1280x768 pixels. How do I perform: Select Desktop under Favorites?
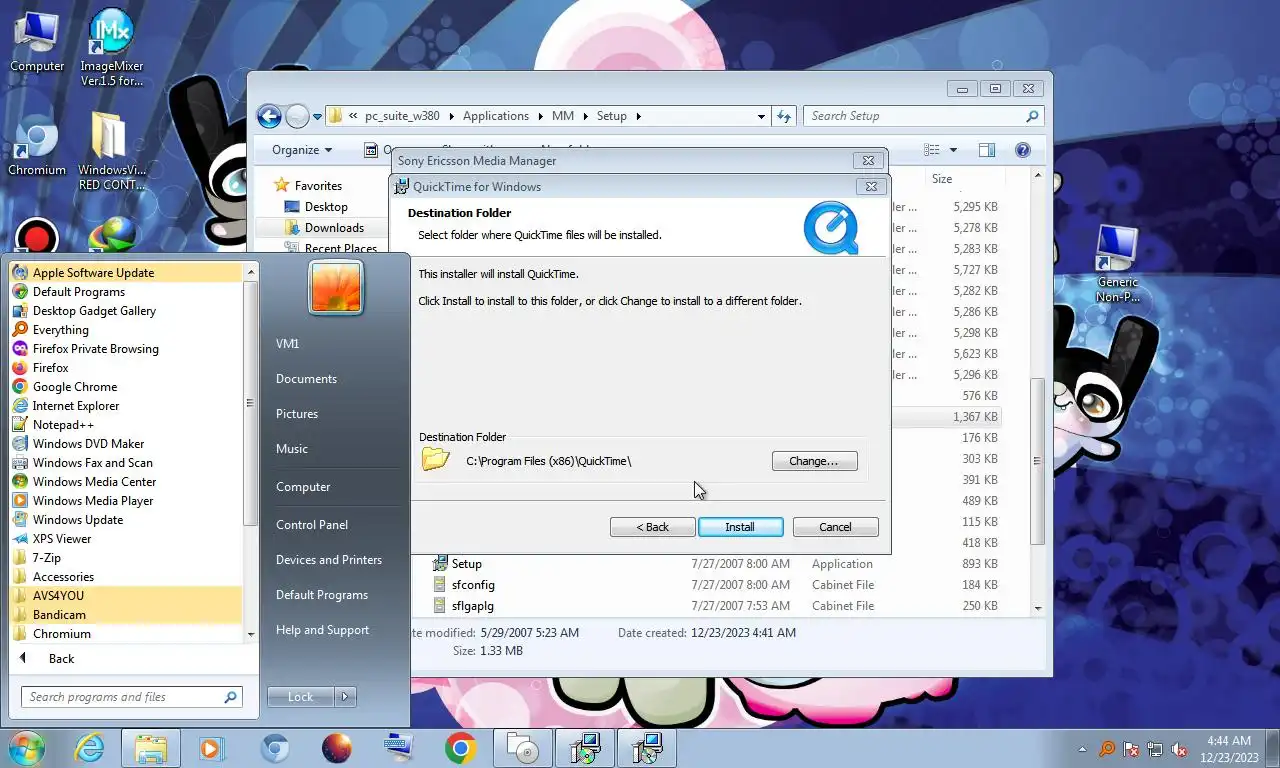point(326,206)
